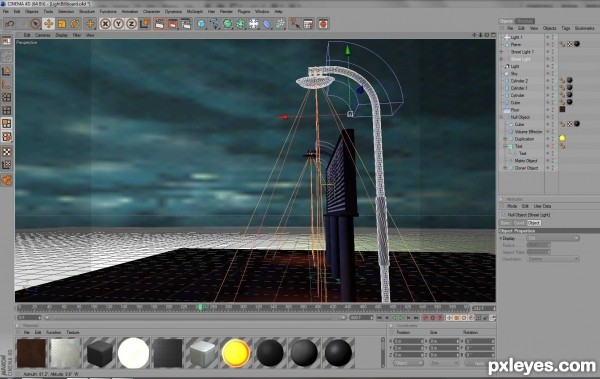Screen dimensions: 600x379
Task: Click the viewport move-camera icon at top right
Action: [x=474, y=35]
